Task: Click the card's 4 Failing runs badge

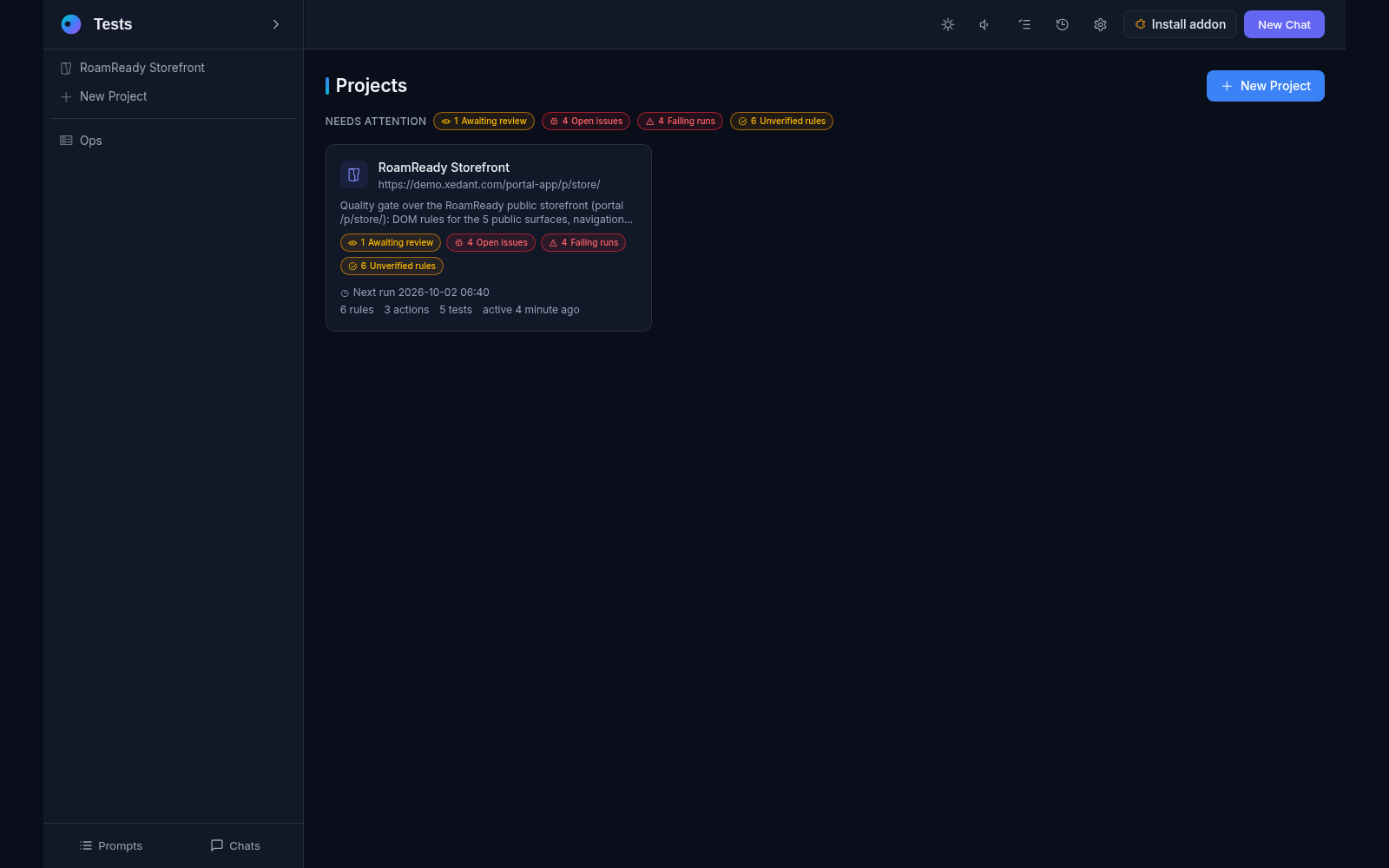Action: click(583, 243)
